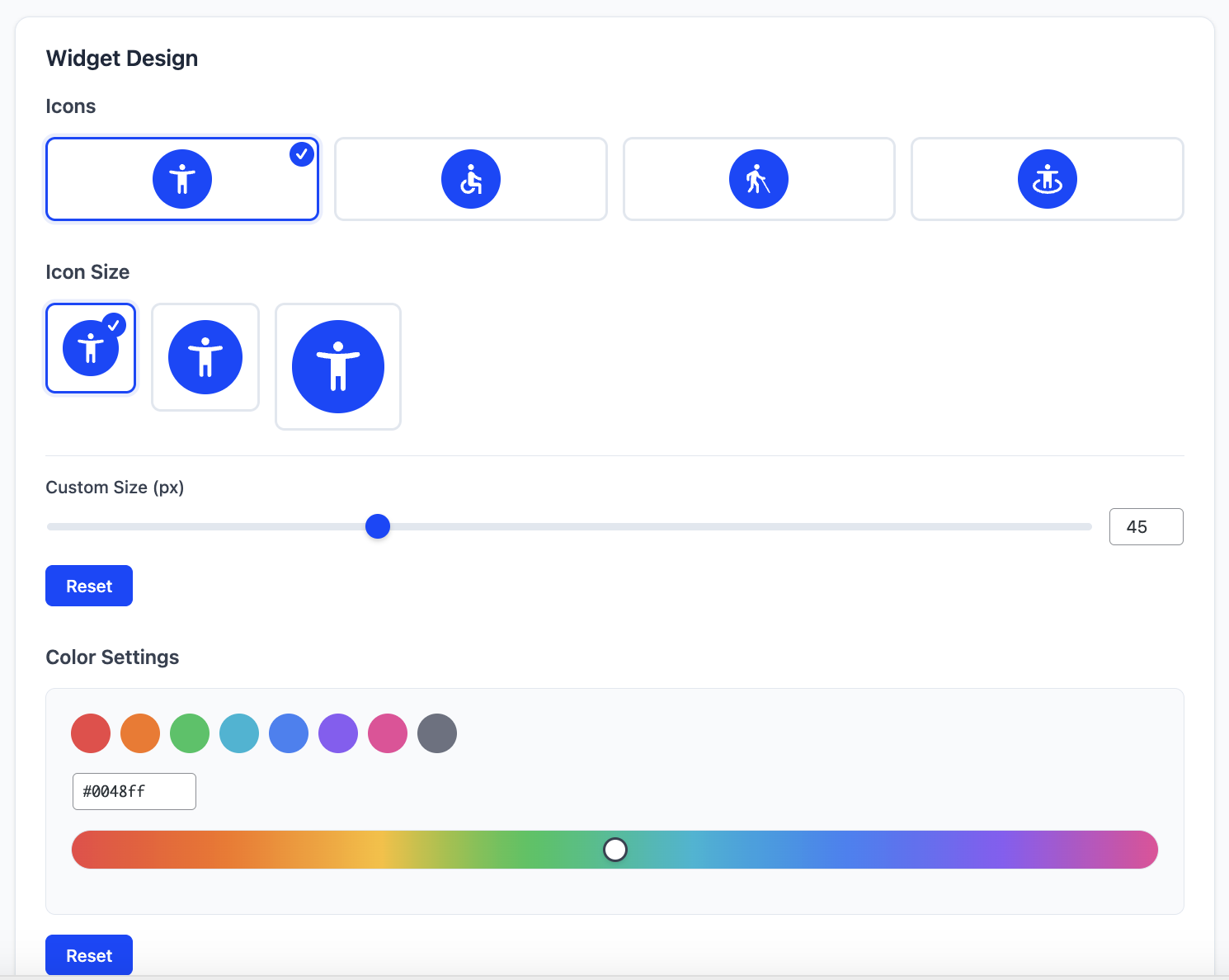Click the custom size value field showing 45
Viewport: 1229px width, 980px height.
pos(1146,526)
